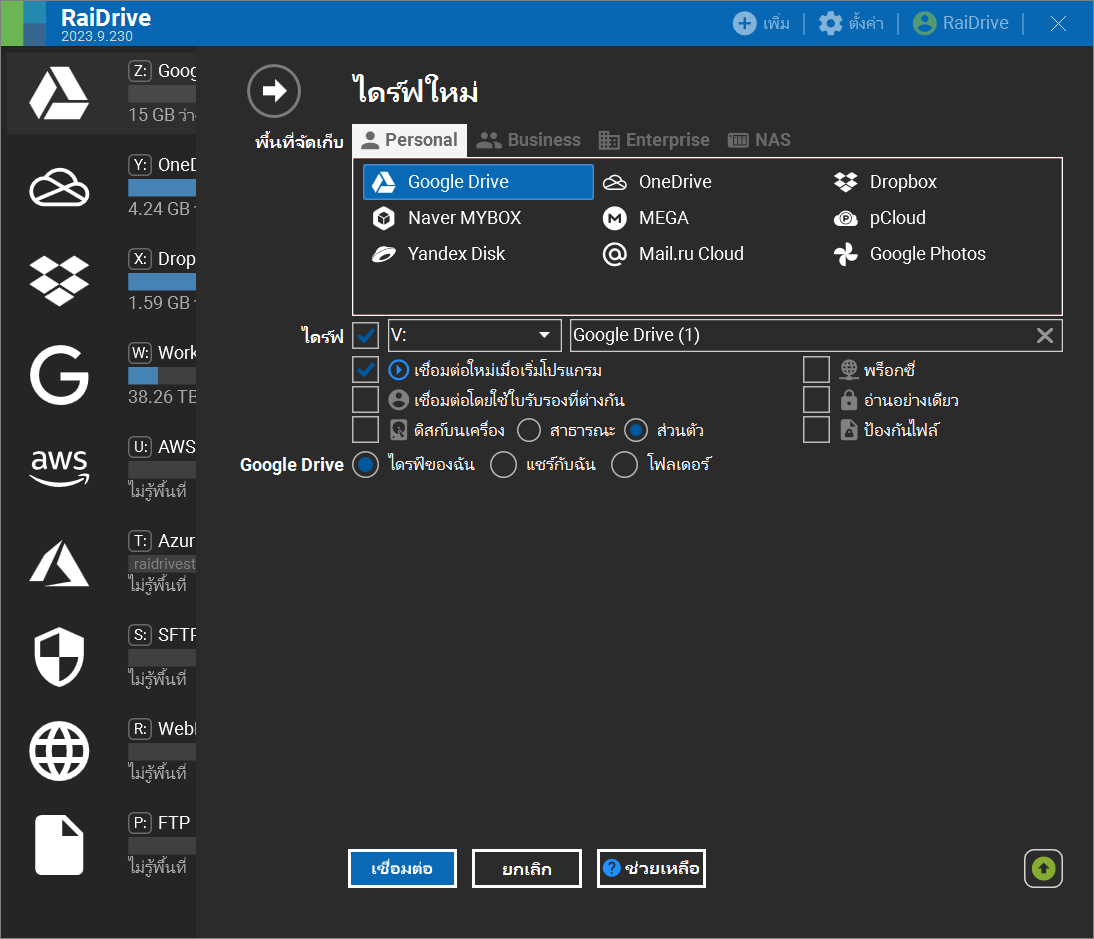Image resolution: width=1094 pixels, height=939 pixels.
Task: Select แชร์กับฉัน shared radio button
Action: point(503,465)
